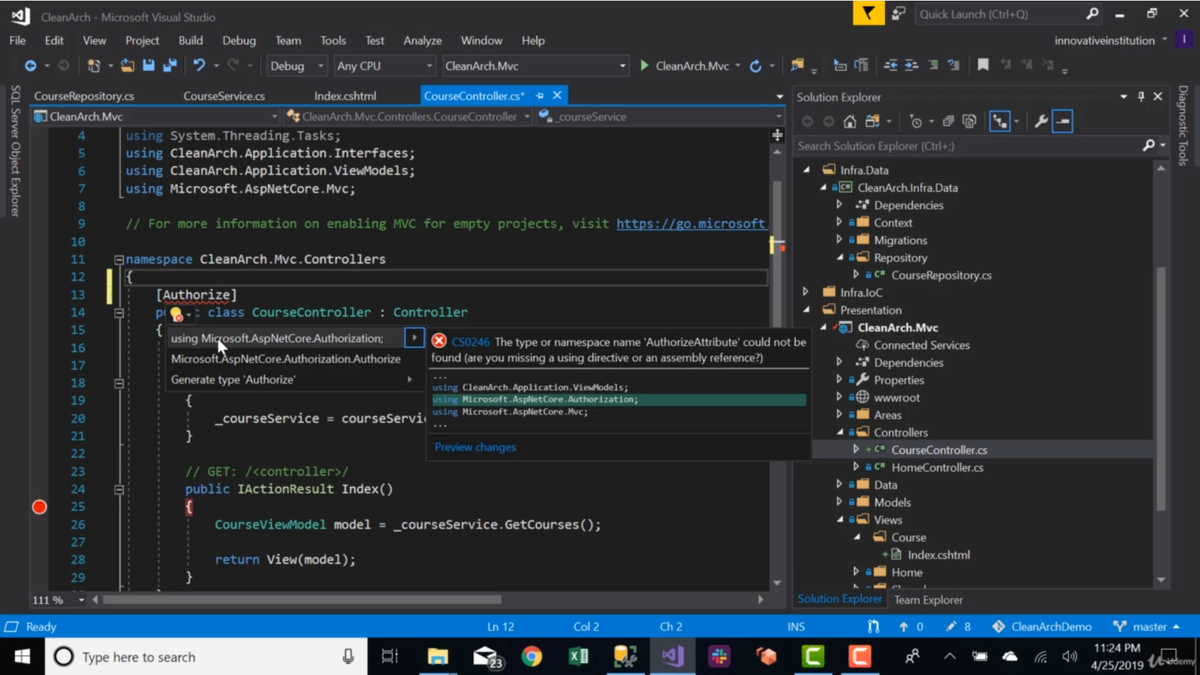Start debugging with the green play button
Viewport: 1200px width, 675px height.
pyautogui.click(x=644, y=66)
